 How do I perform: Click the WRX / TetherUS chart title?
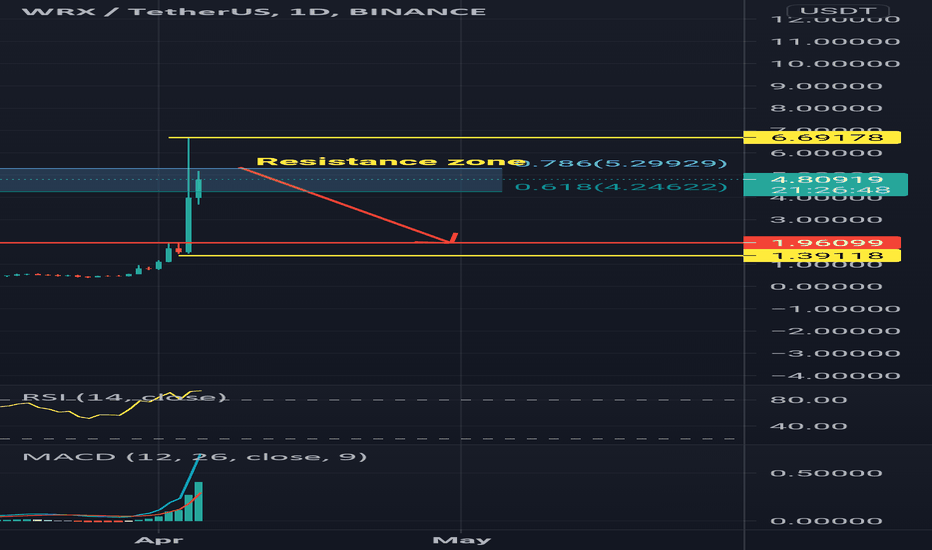pyautogui.click(x=254, y=11)
